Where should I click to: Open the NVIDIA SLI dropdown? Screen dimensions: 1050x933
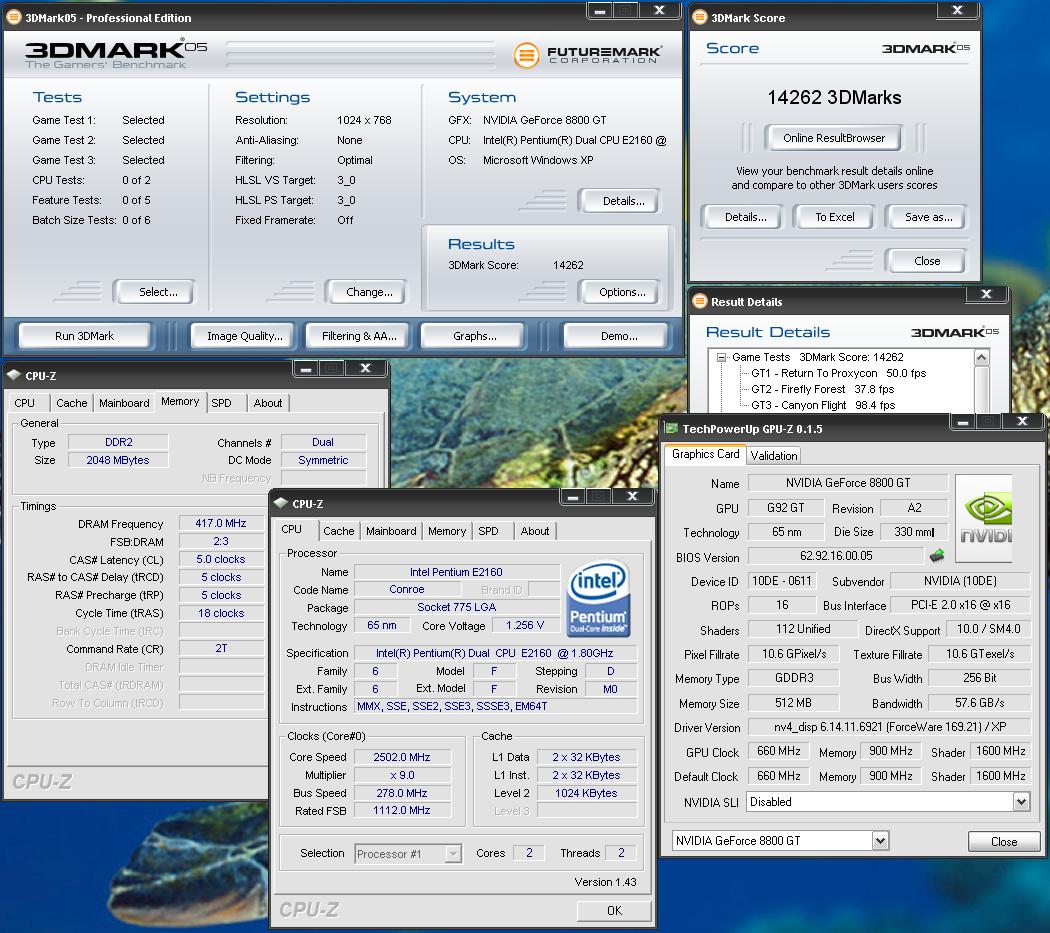coord(1021,802)
